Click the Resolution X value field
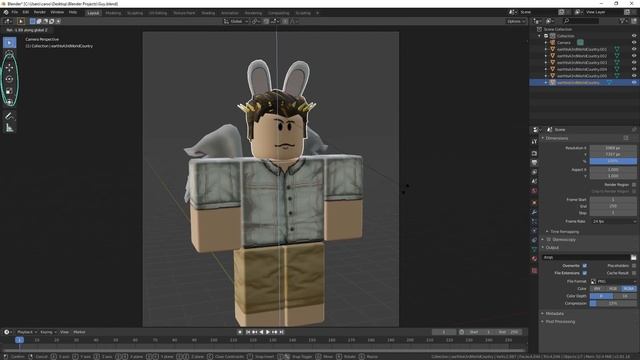 click(x=613, y=148)
